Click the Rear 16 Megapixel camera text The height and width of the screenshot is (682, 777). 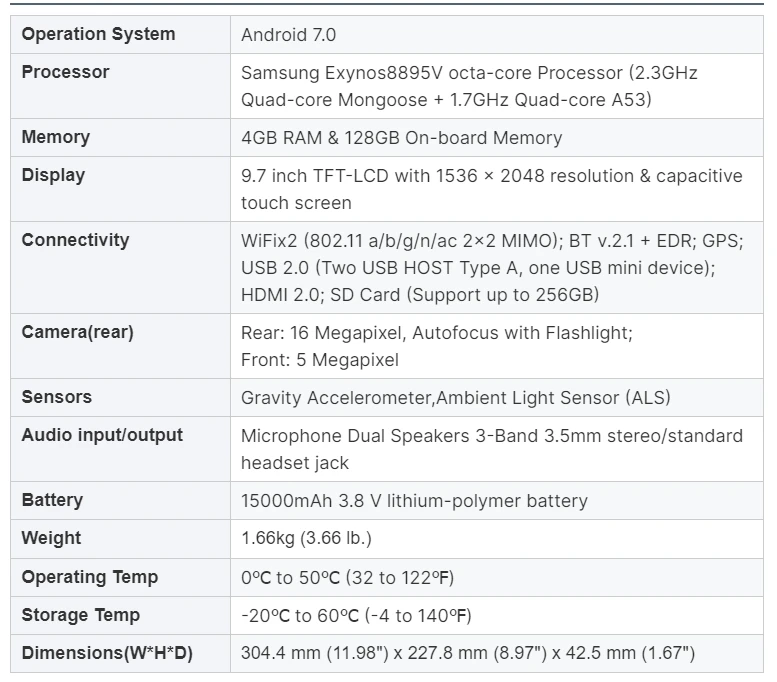point(436,346)
